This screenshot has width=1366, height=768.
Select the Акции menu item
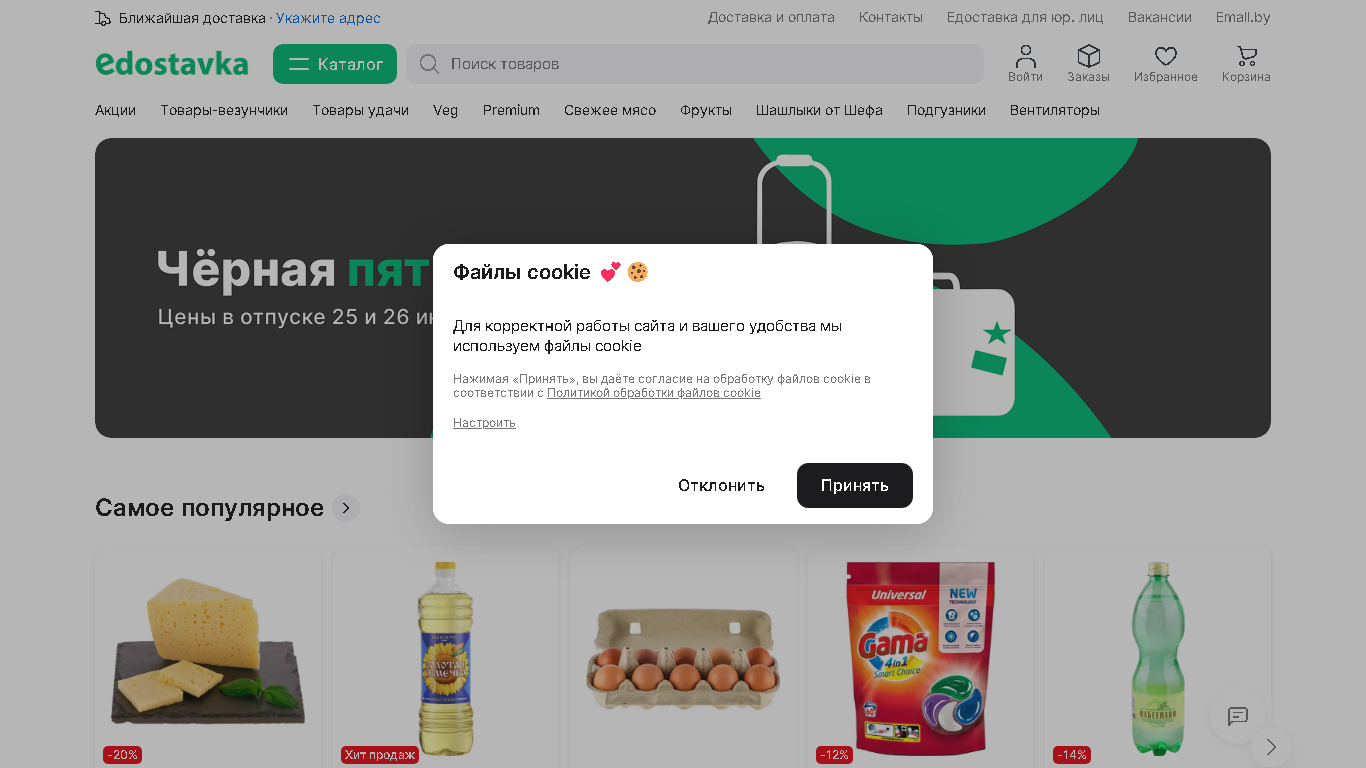115,110
